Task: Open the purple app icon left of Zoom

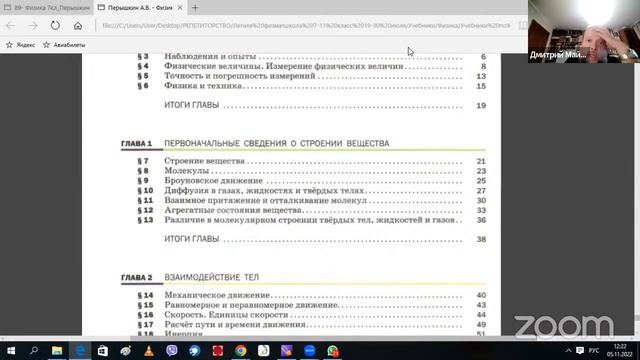Action: pos(287,351)
